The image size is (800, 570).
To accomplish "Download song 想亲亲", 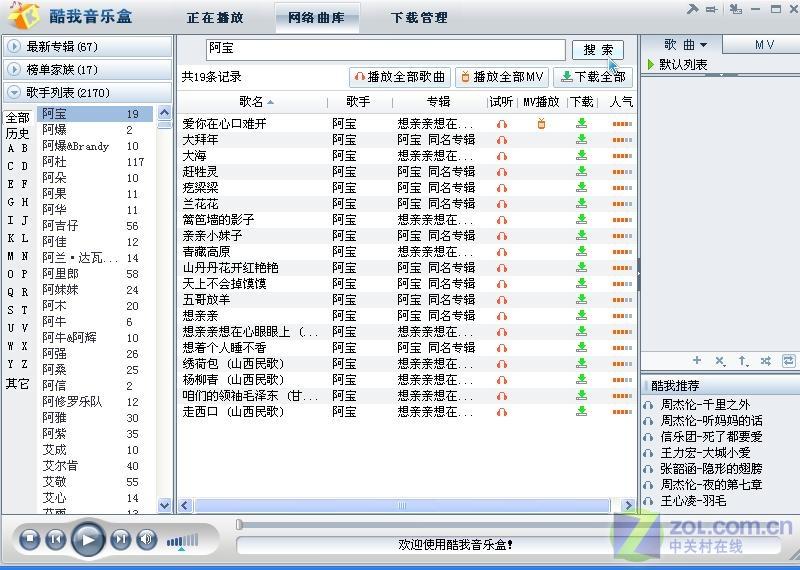I will click(x=581, y=315).
